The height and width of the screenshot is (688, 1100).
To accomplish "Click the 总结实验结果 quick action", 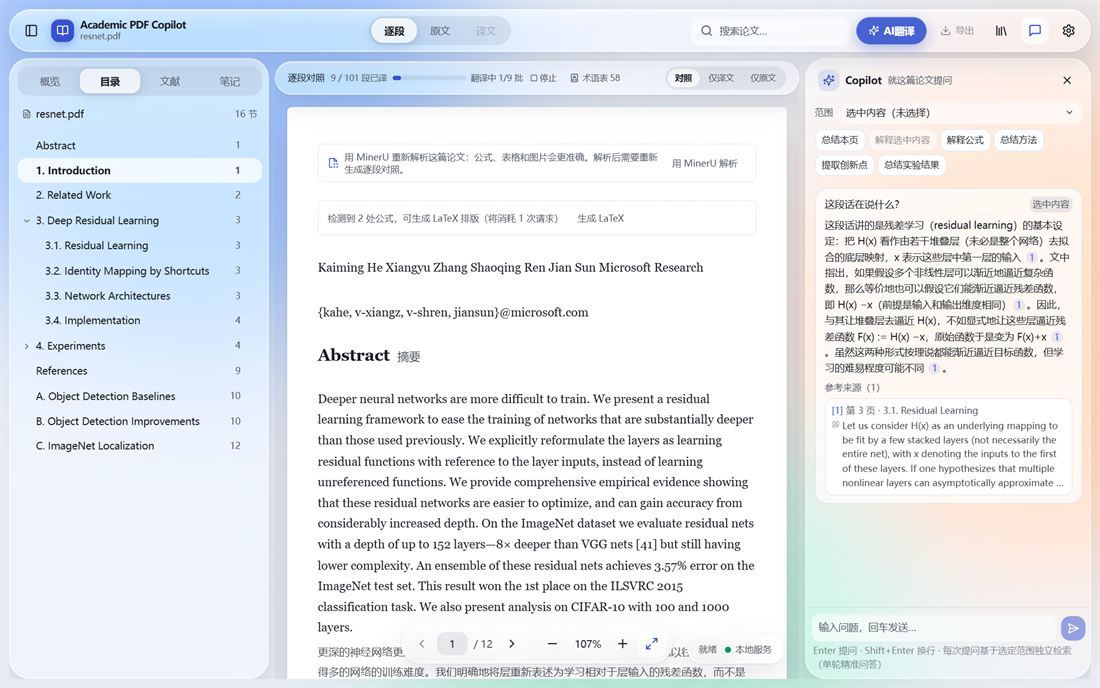I will (911, 165).
